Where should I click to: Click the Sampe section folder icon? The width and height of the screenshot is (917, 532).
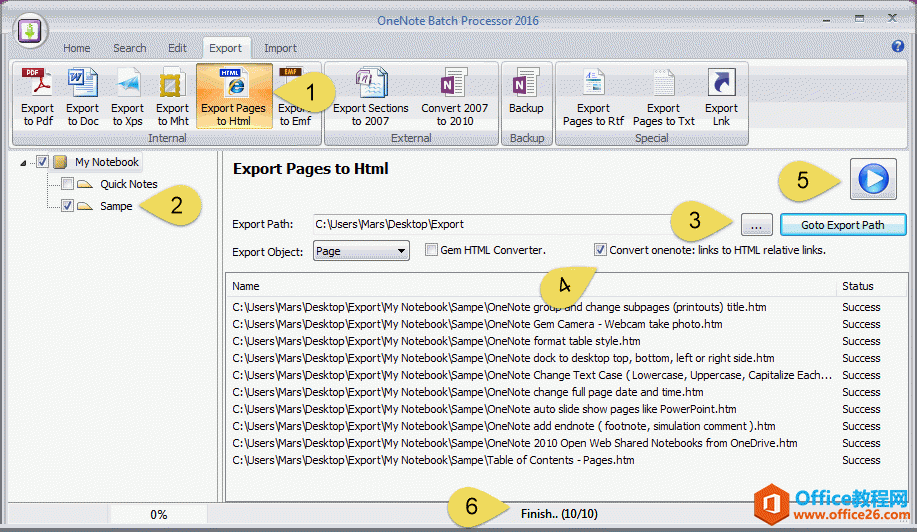[85, 206]
